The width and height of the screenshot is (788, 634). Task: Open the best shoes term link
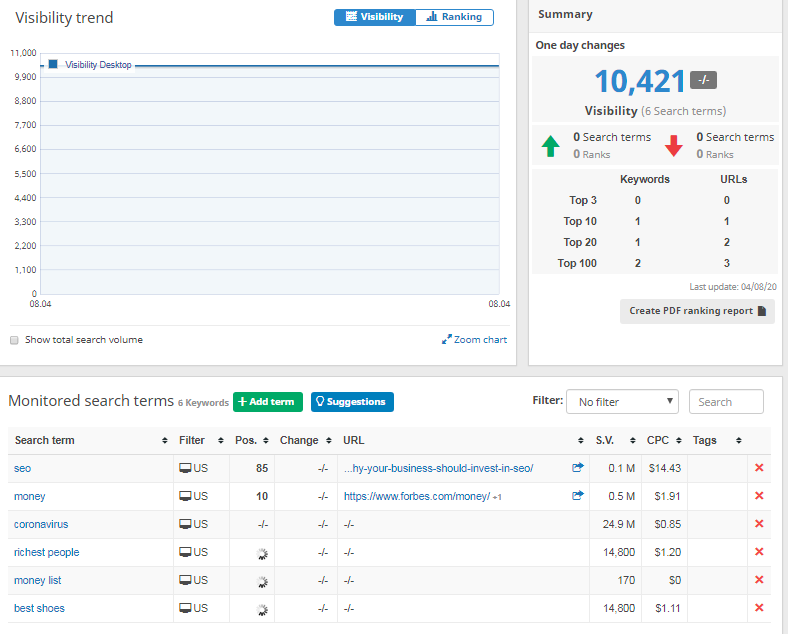pos(39,608)
